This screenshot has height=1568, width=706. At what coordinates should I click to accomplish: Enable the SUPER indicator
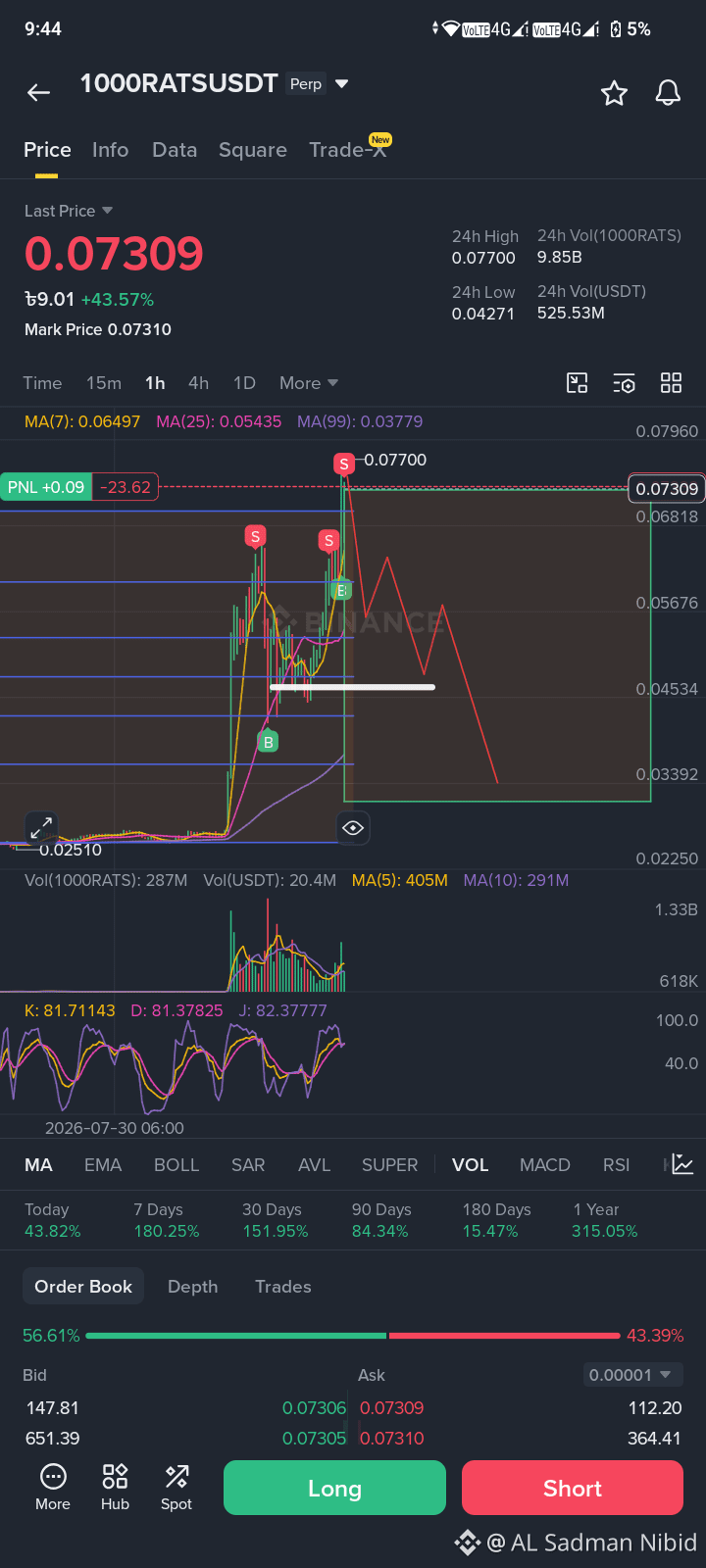click(389, 1165)
